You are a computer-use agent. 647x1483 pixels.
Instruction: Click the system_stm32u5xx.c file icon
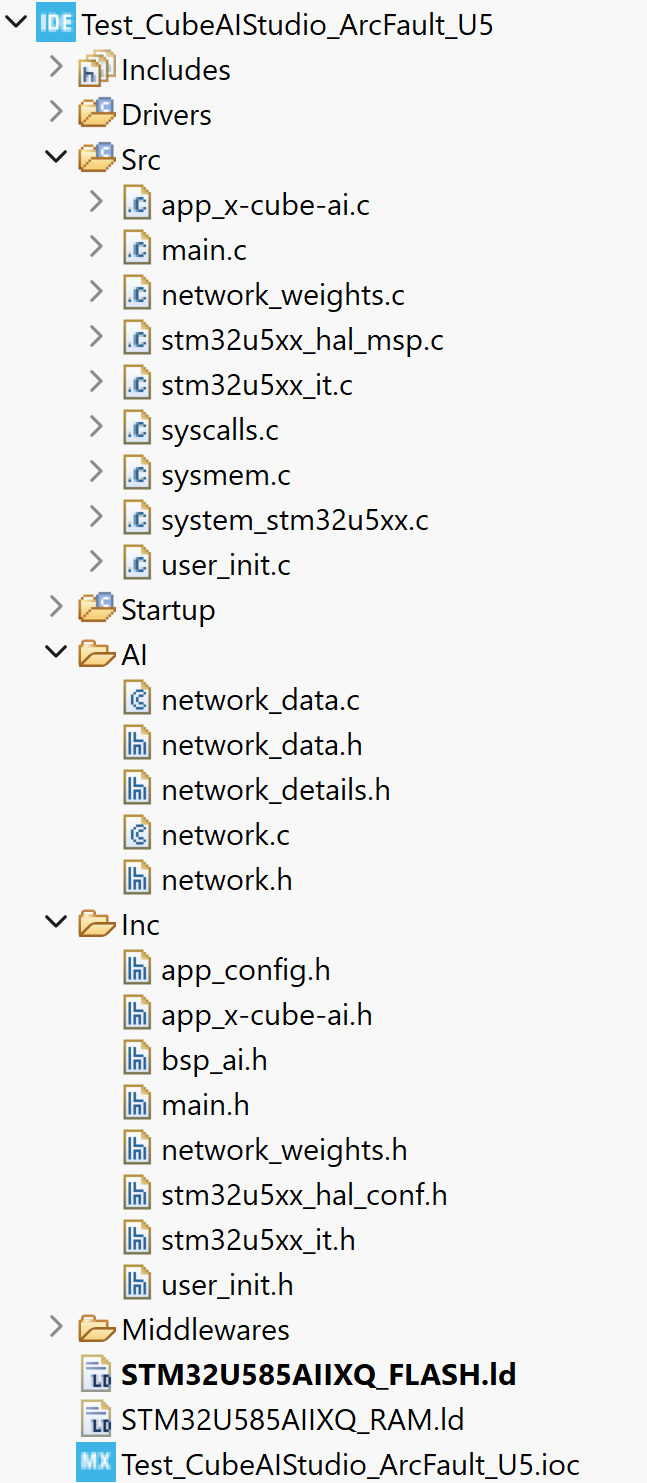coord(137,519)
